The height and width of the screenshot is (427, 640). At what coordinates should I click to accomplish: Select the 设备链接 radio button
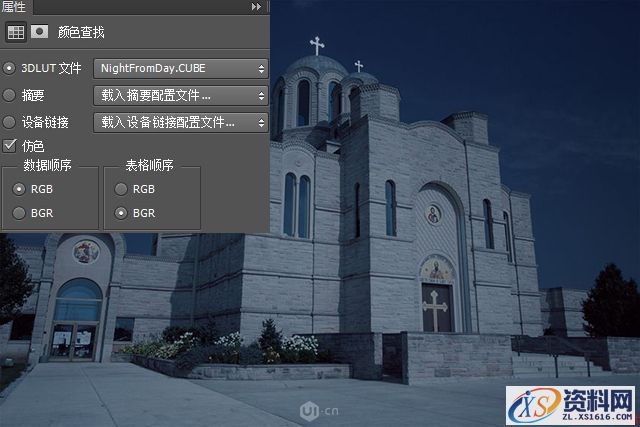pyautogui.click(x=9, y=122)
